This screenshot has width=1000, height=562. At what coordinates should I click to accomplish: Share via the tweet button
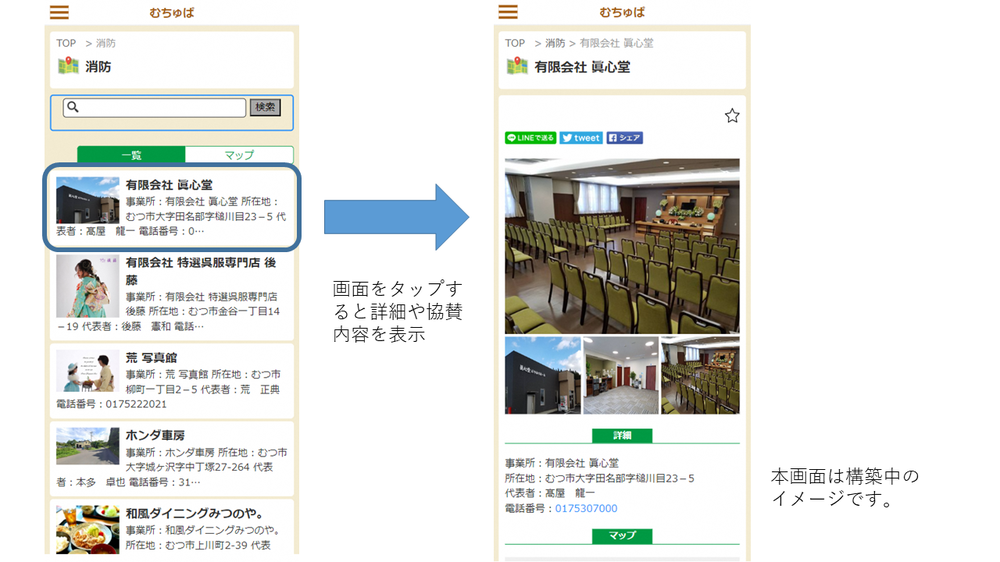tap(581, 138)
